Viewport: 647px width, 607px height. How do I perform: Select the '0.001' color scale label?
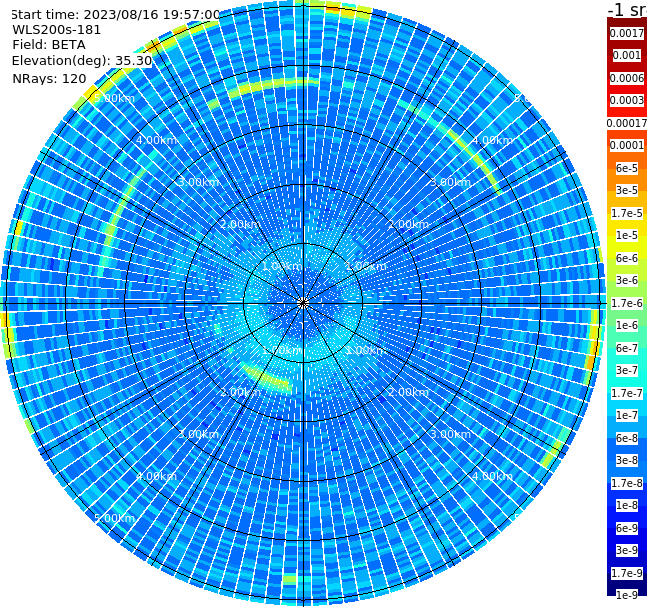(x=627, y=55)
